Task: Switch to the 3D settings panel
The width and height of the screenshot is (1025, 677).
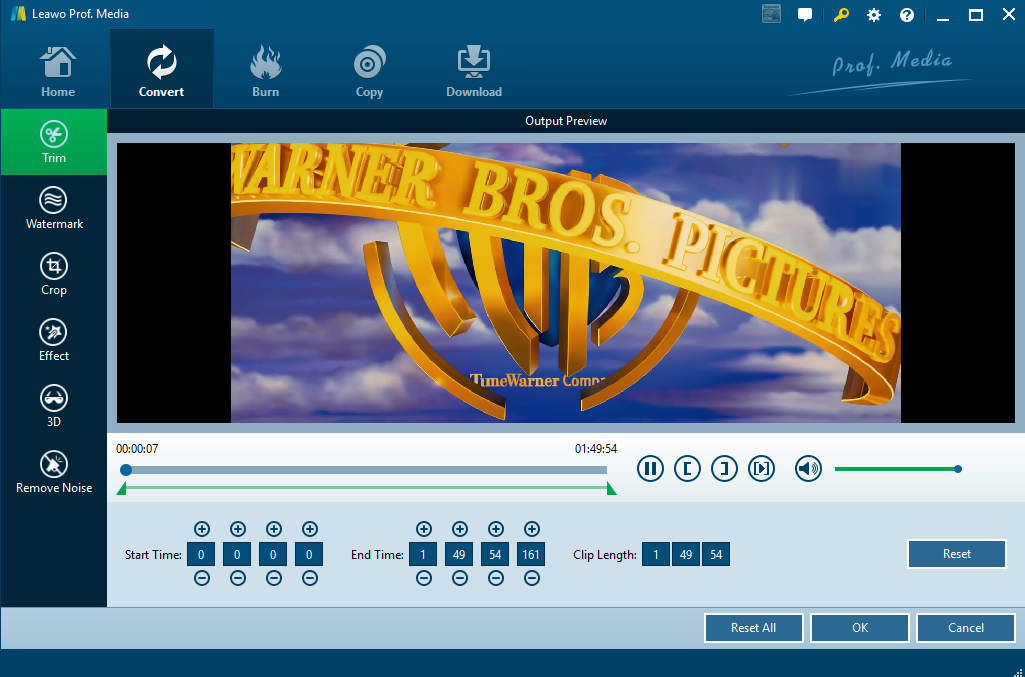Action: tap(54, 405)
